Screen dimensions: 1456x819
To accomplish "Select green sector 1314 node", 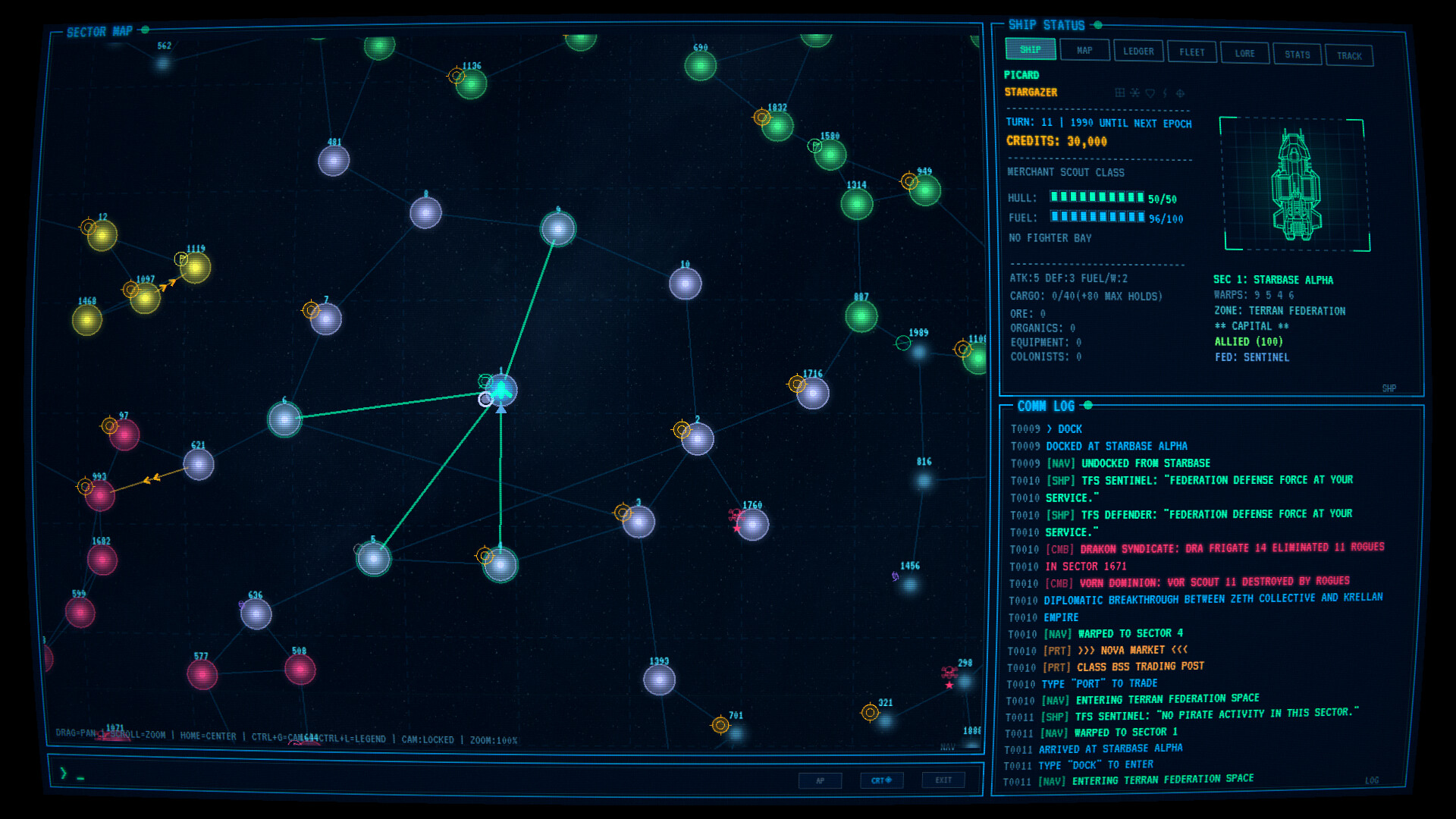I will coord(857,203).
